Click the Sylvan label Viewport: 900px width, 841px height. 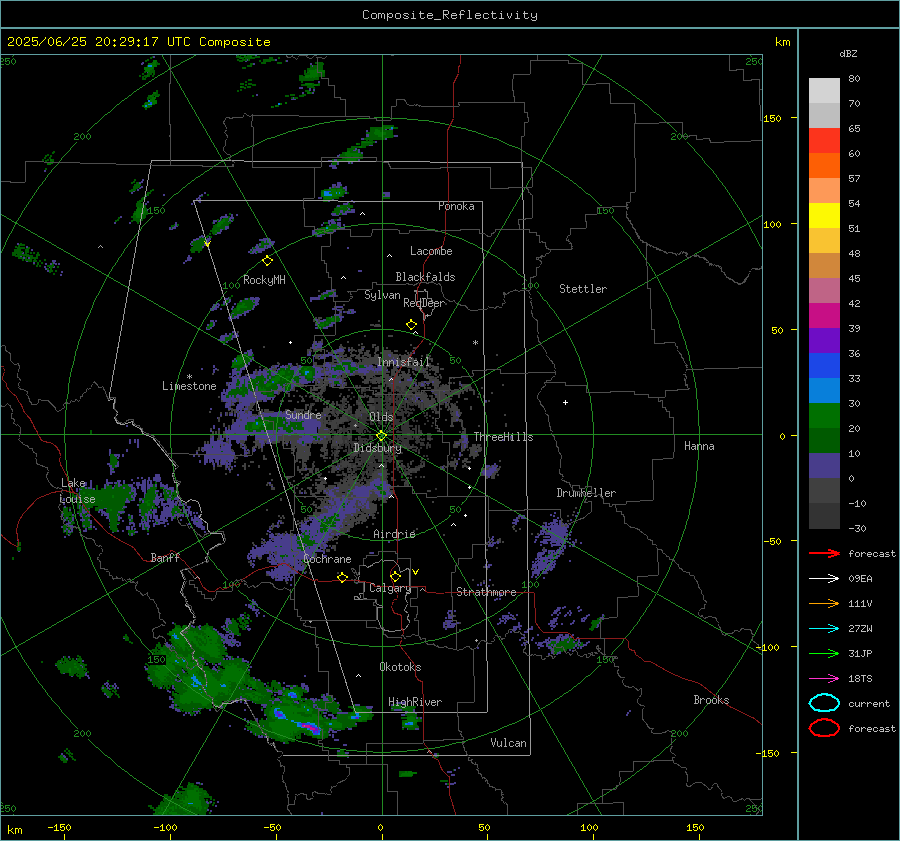point(382,295)
